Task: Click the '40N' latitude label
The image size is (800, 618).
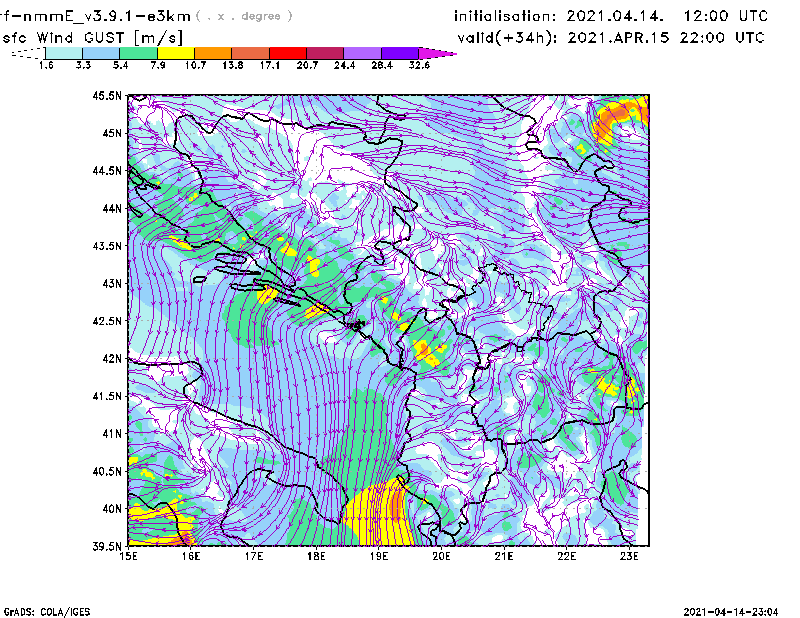Action: tap(112, 509)
